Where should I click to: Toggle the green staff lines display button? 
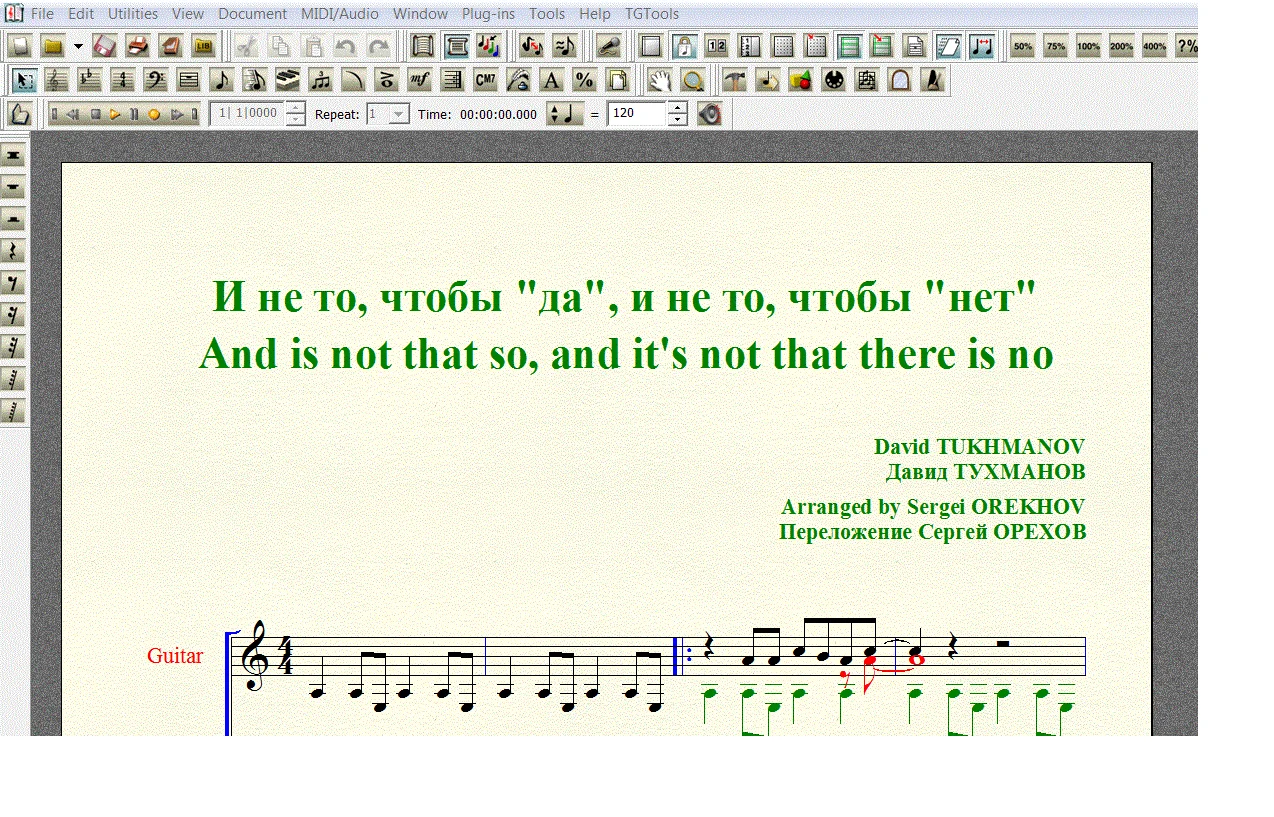pos(849,46)
